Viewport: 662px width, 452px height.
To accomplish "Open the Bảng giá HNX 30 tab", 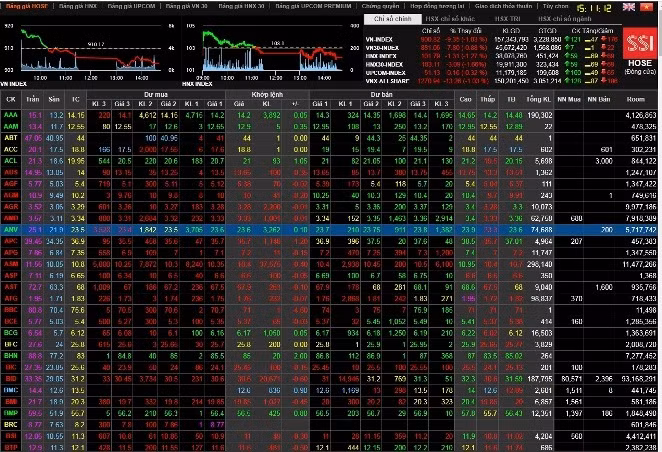I will tap(241, 6).
